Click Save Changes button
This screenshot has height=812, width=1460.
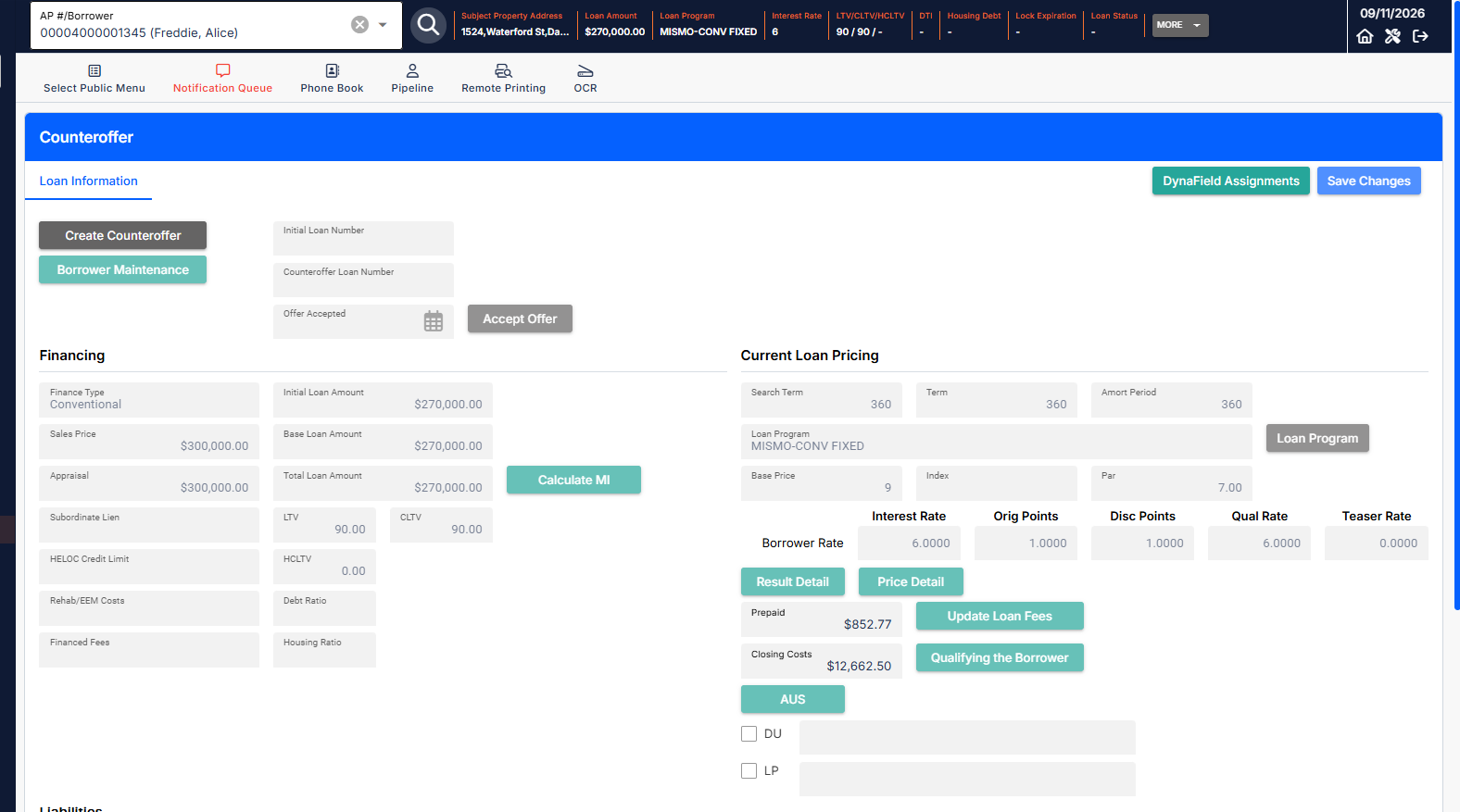coord(1368,181)
